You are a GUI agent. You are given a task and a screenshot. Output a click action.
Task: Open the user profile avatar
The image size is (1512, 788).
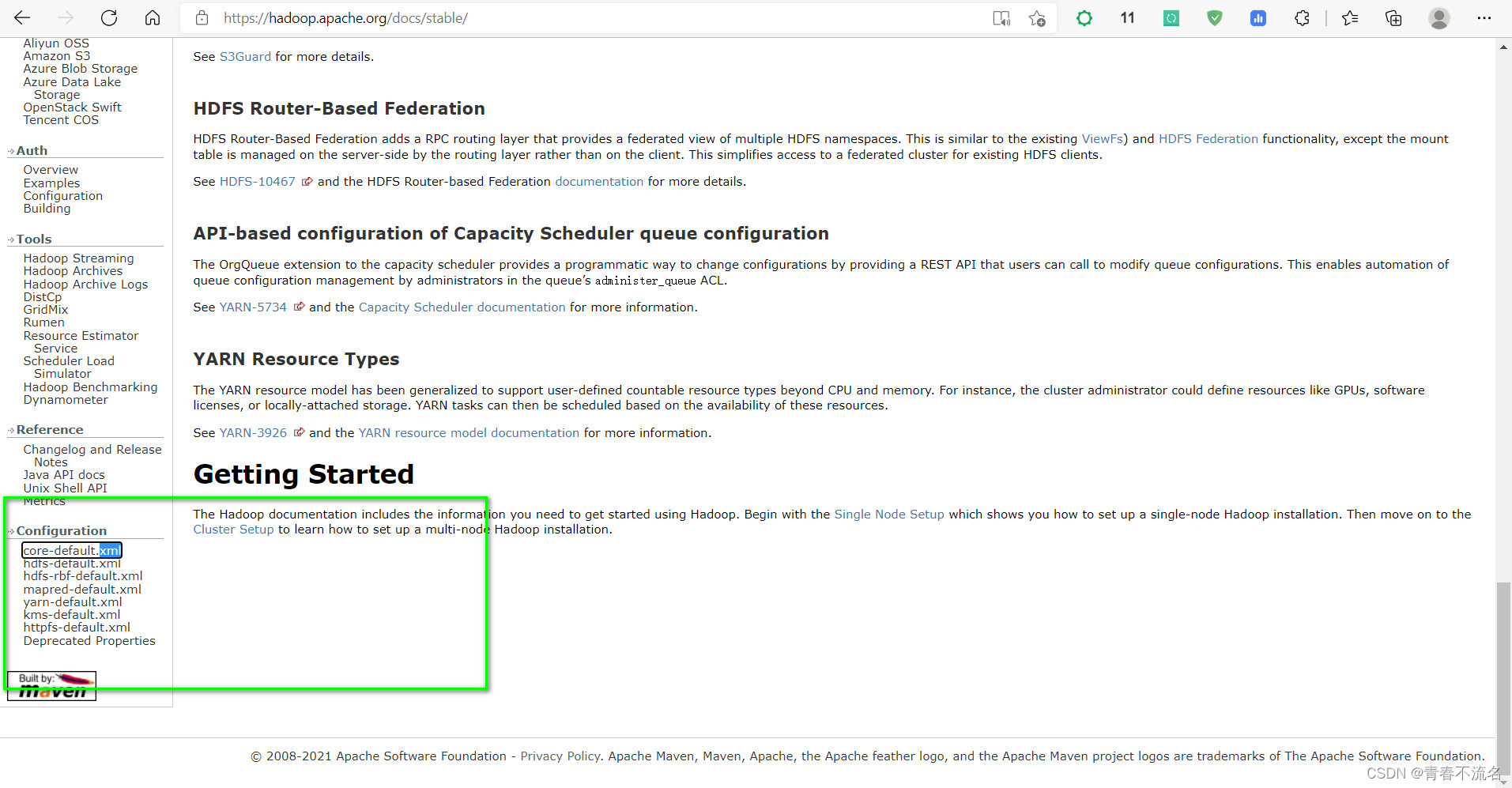pyautogui.click(x=1439, y=18)
